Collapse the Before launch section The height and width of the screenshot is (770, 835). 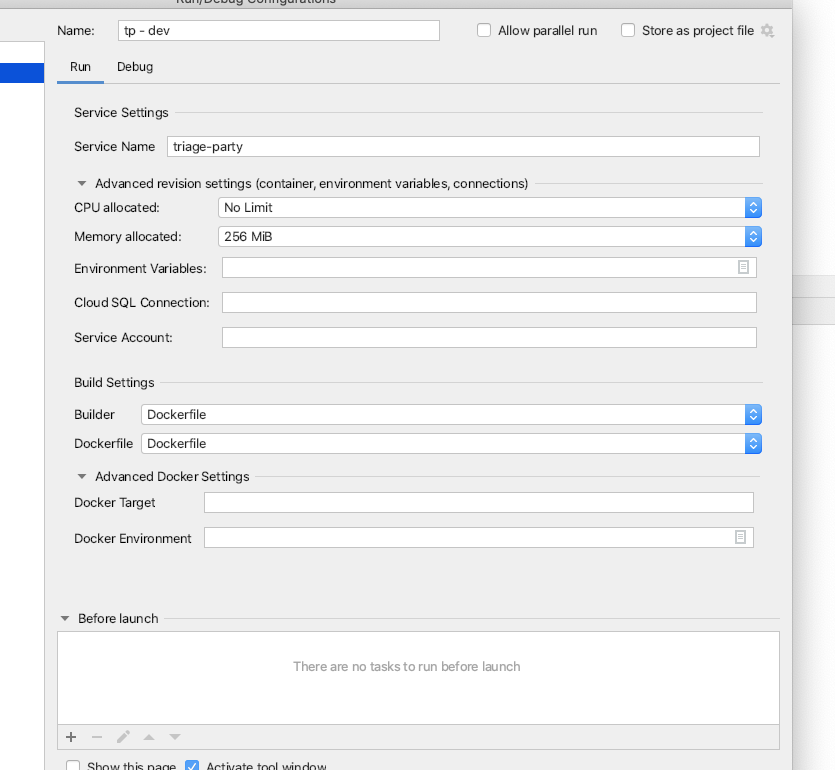(x=65, y=619)
